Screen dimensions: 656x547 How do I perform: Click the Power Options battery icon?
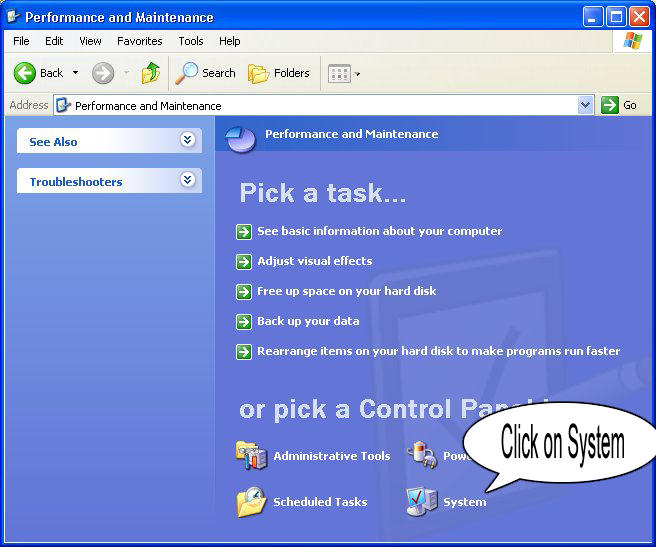[423, 455]
